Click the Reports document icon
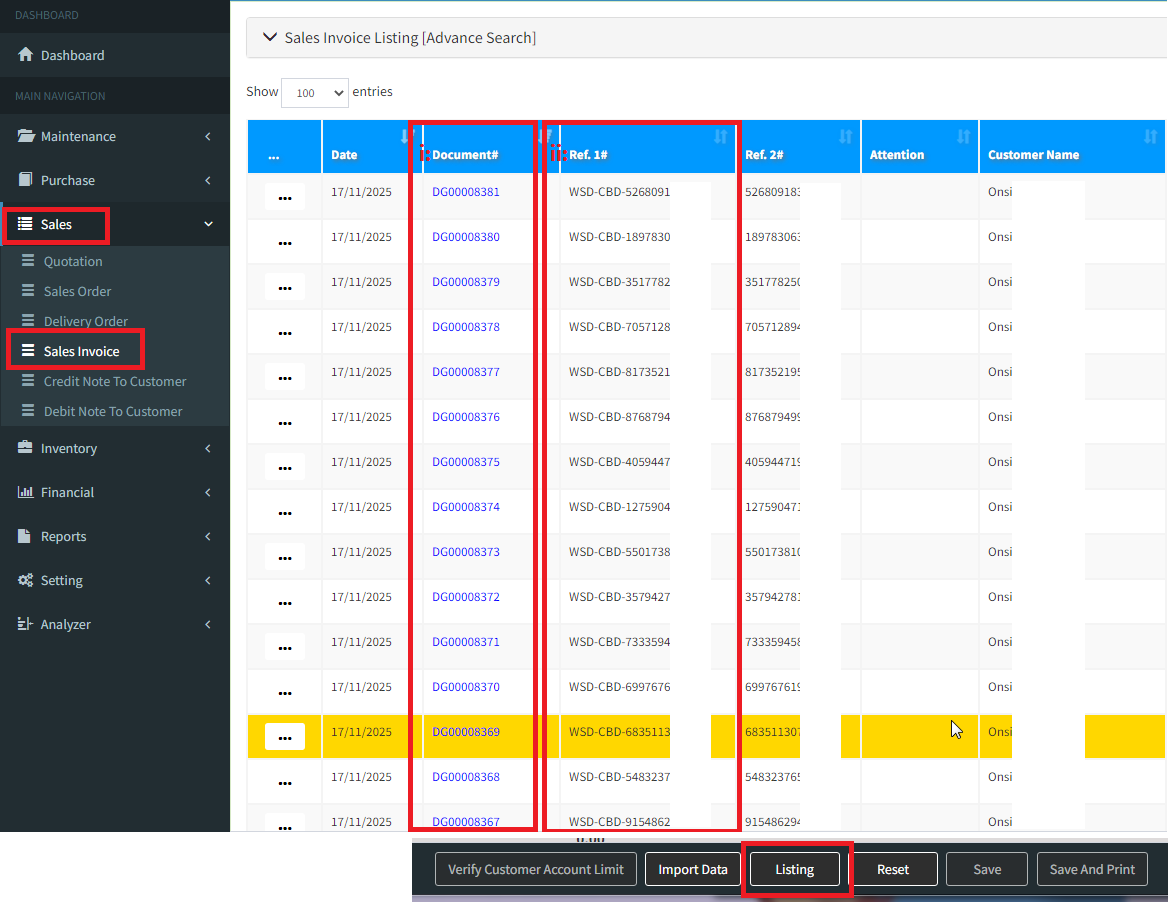This screenshot has height=904, width=1170. (x=26, y=536)
